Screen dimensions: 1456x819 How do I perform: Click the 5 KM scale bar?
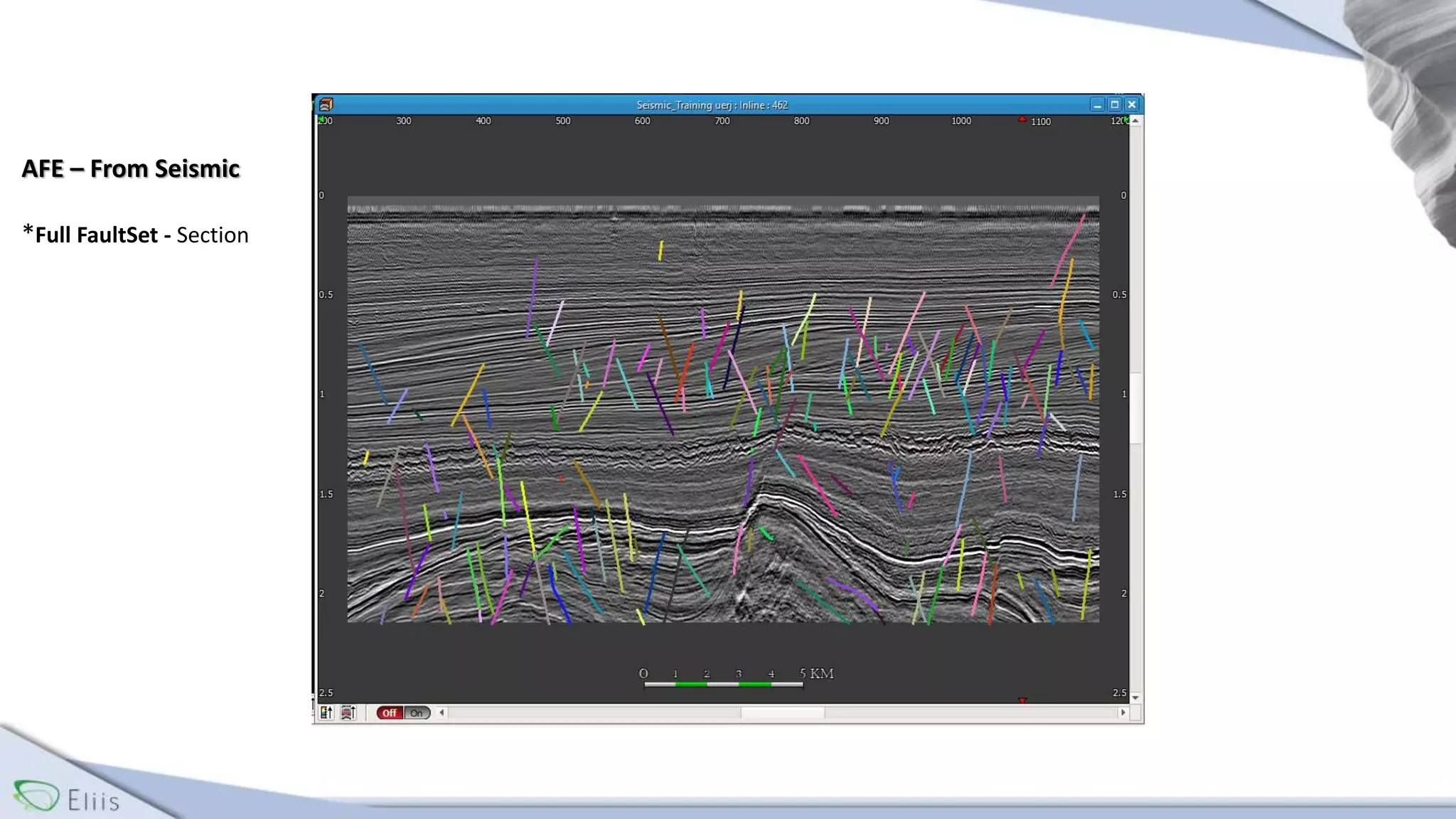coord(724,684)
